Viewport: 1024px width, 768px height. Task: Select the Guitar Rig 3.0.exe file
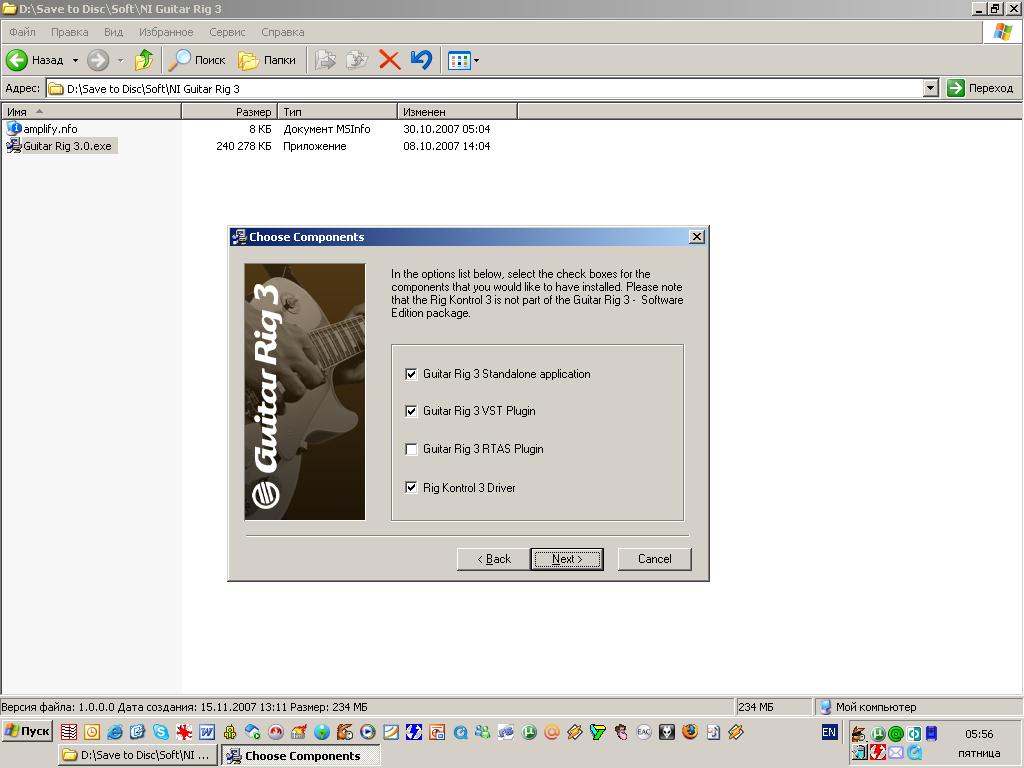click(x=60, y=146)
